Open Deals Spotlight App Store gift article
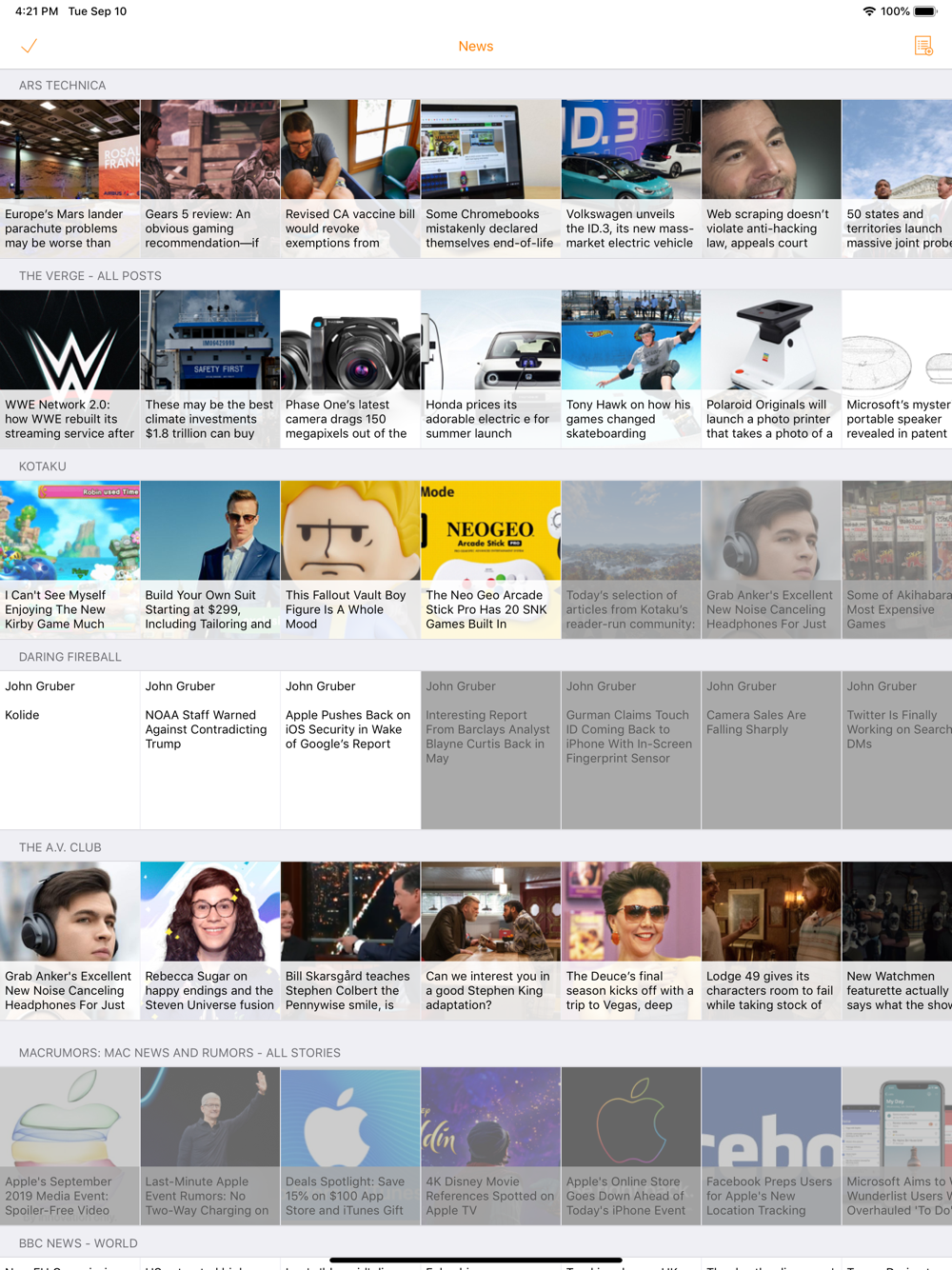The width and height of the screenshot is (952, 1270). point(350,1146)
